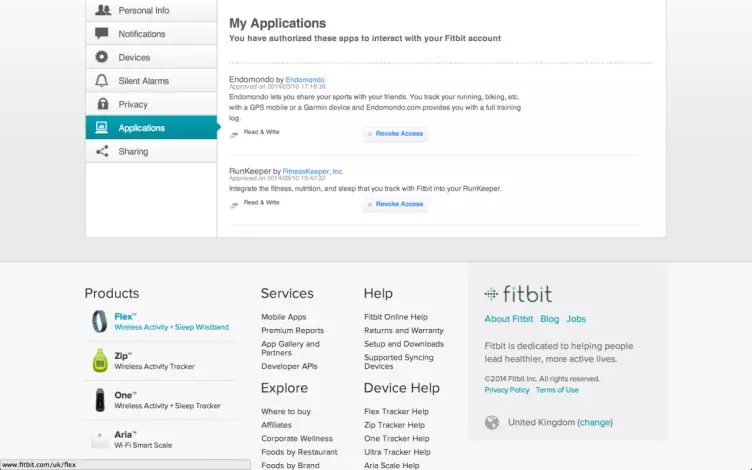752x470 pixels.
Task: Open App Gallery and Partners link
Action: [x=290, y=348]
